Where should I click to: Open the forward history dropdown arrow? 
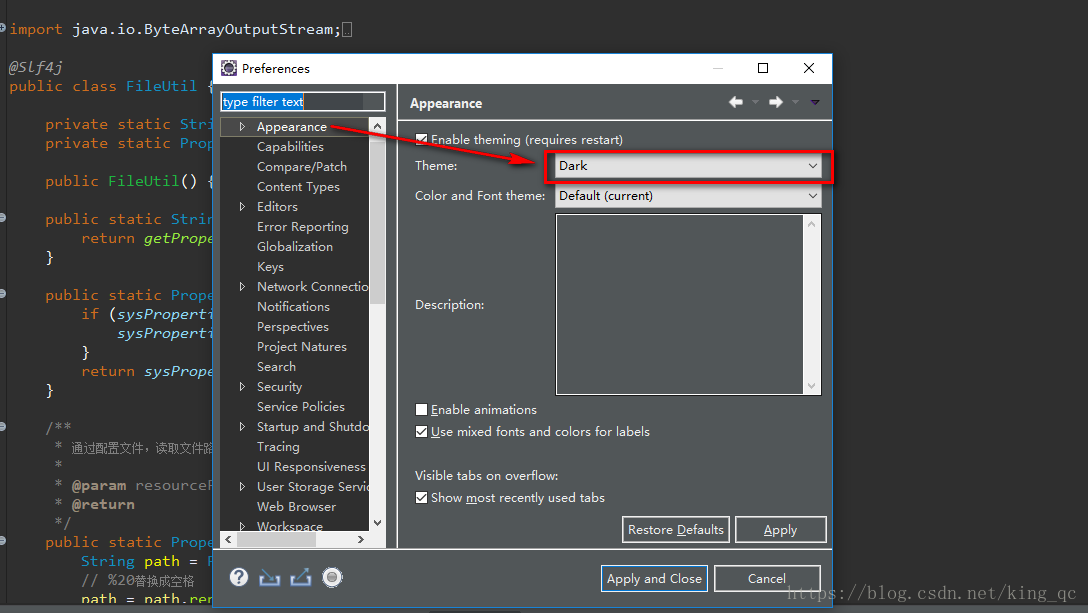click(795, 102)
